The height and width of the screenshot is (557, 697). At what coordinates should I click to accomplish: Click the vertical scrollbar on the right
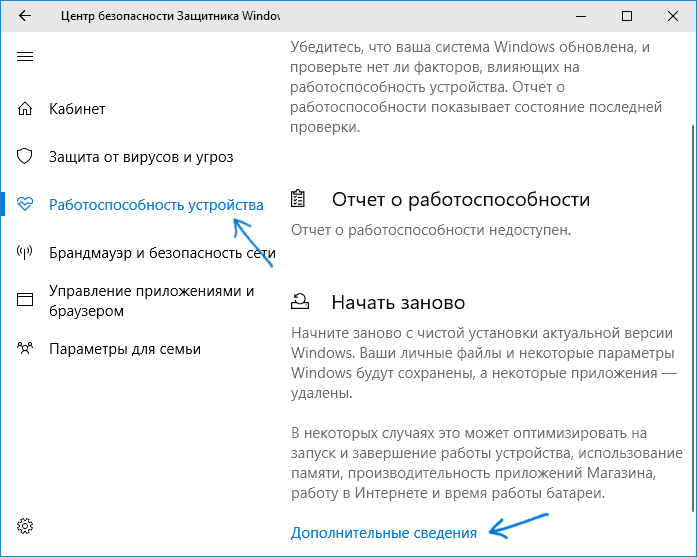coord(693,318)
